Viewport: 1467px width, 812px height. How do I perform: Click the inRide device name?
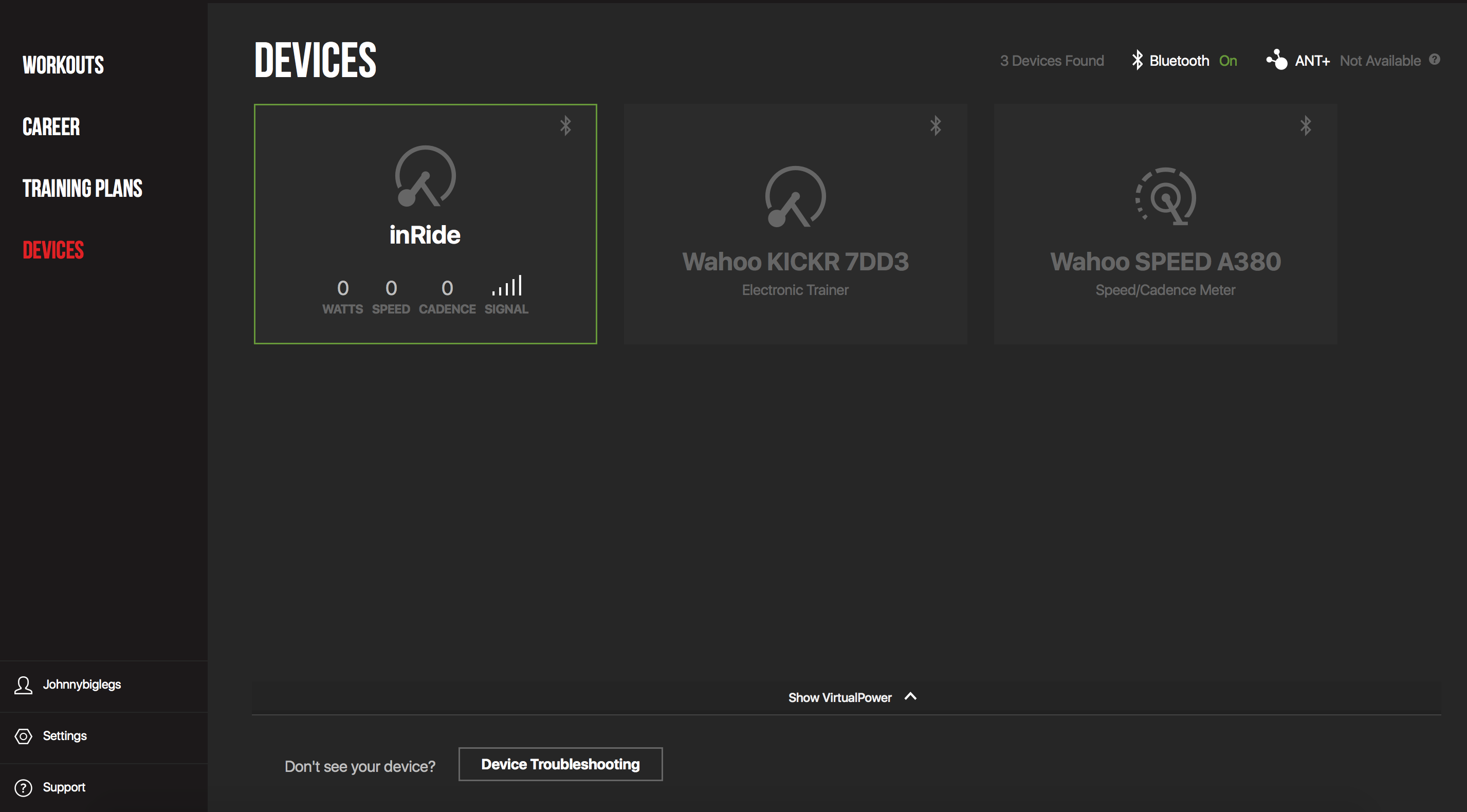pos(425,234)
